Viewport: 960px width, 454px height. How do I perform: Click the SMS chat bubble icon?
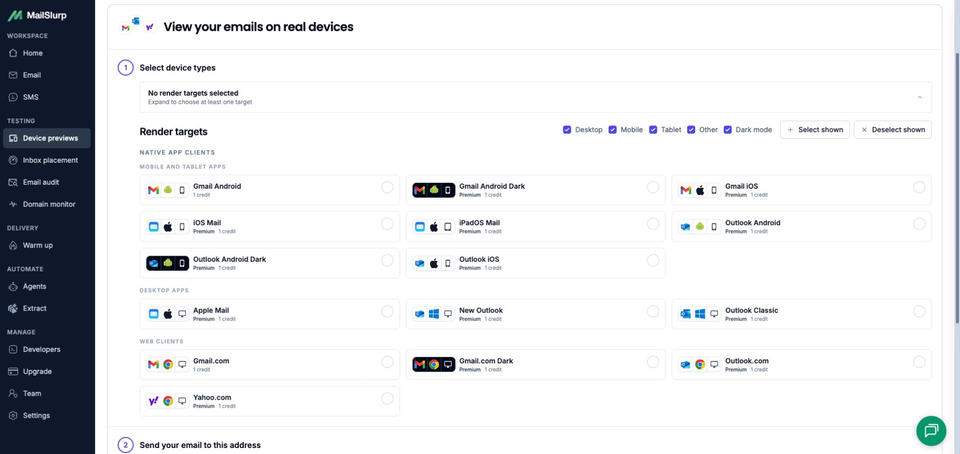click(13, 97)
